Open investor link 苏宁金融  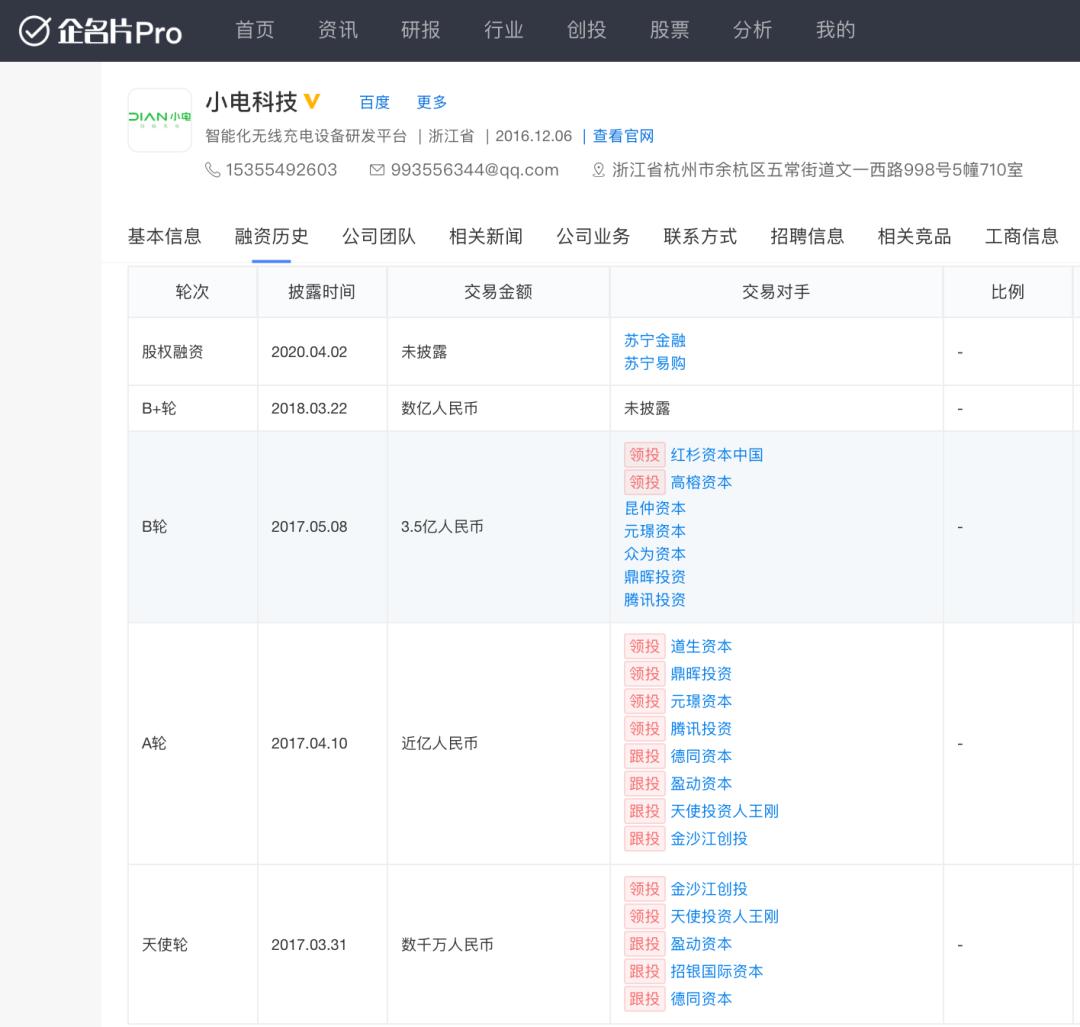[x=655, y=340]
